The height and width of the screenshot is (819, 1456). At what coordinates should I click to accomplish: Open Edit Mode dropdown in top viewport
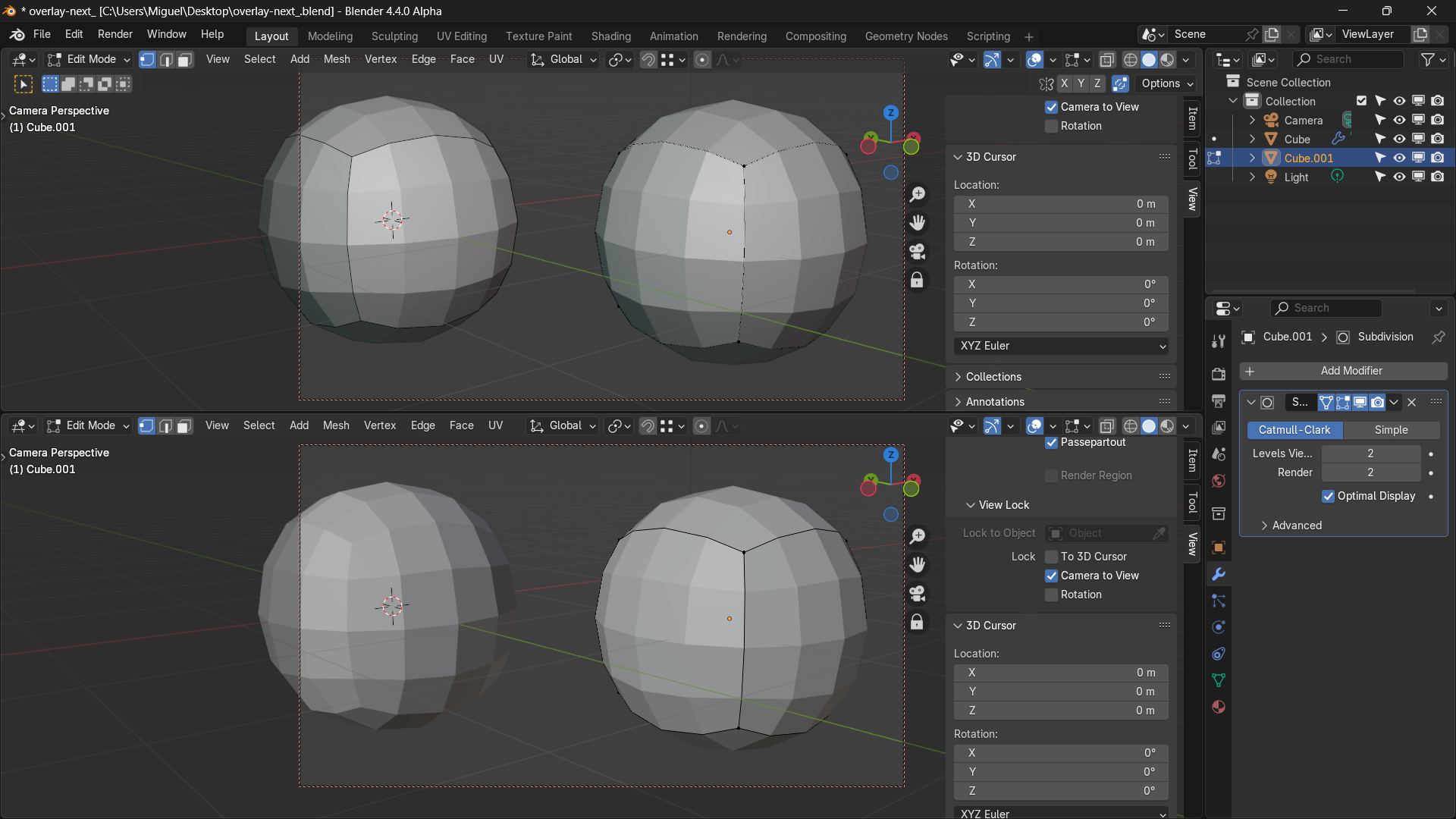coord(88,59)
